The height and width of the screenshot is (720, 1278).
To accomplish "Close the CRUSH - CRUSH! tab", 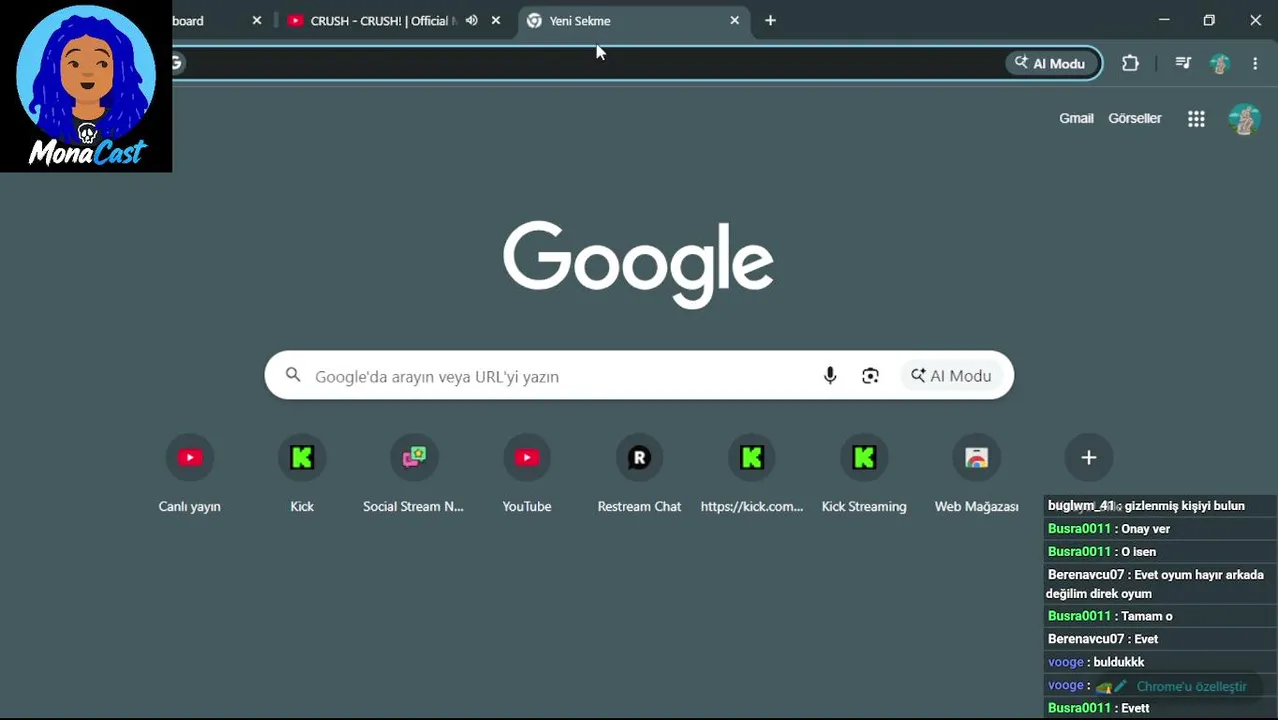I will point(495,20).
